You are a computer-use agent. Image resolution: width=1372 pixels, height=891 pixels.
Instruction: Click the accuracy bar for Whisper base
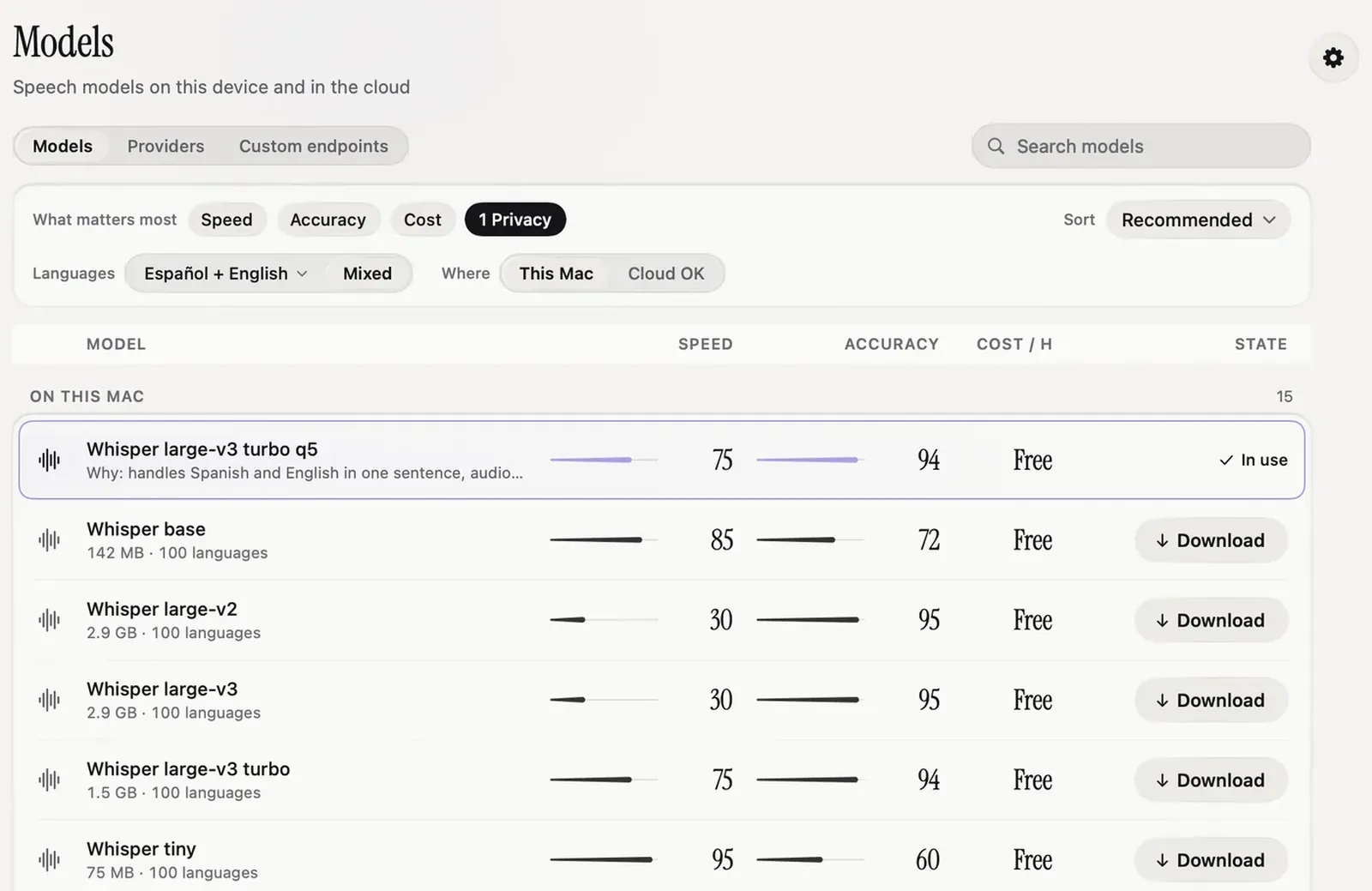(810, 539)
